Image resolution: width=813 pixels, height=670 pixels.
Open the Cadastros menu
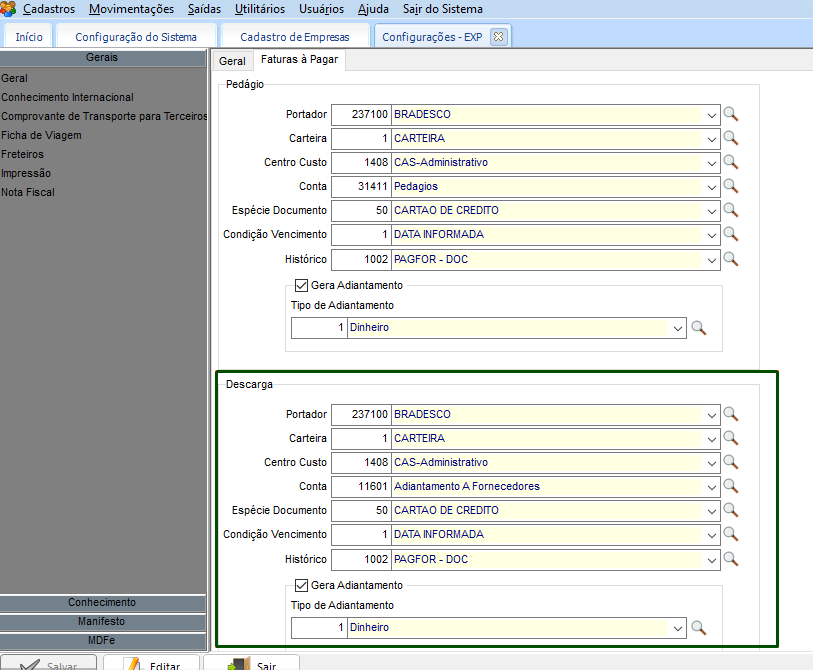[x=49, y=9]
